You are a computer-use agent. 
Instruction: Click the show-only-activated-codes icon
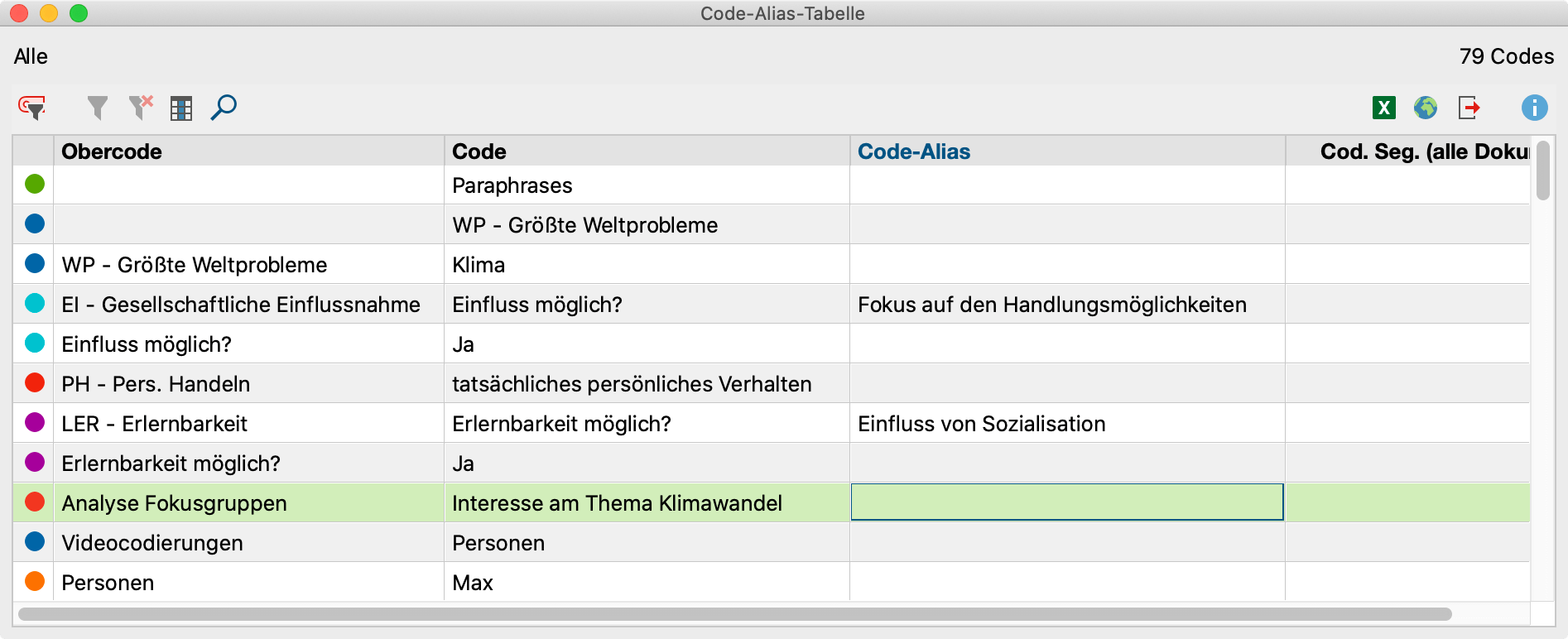click(x=32, y=108)
